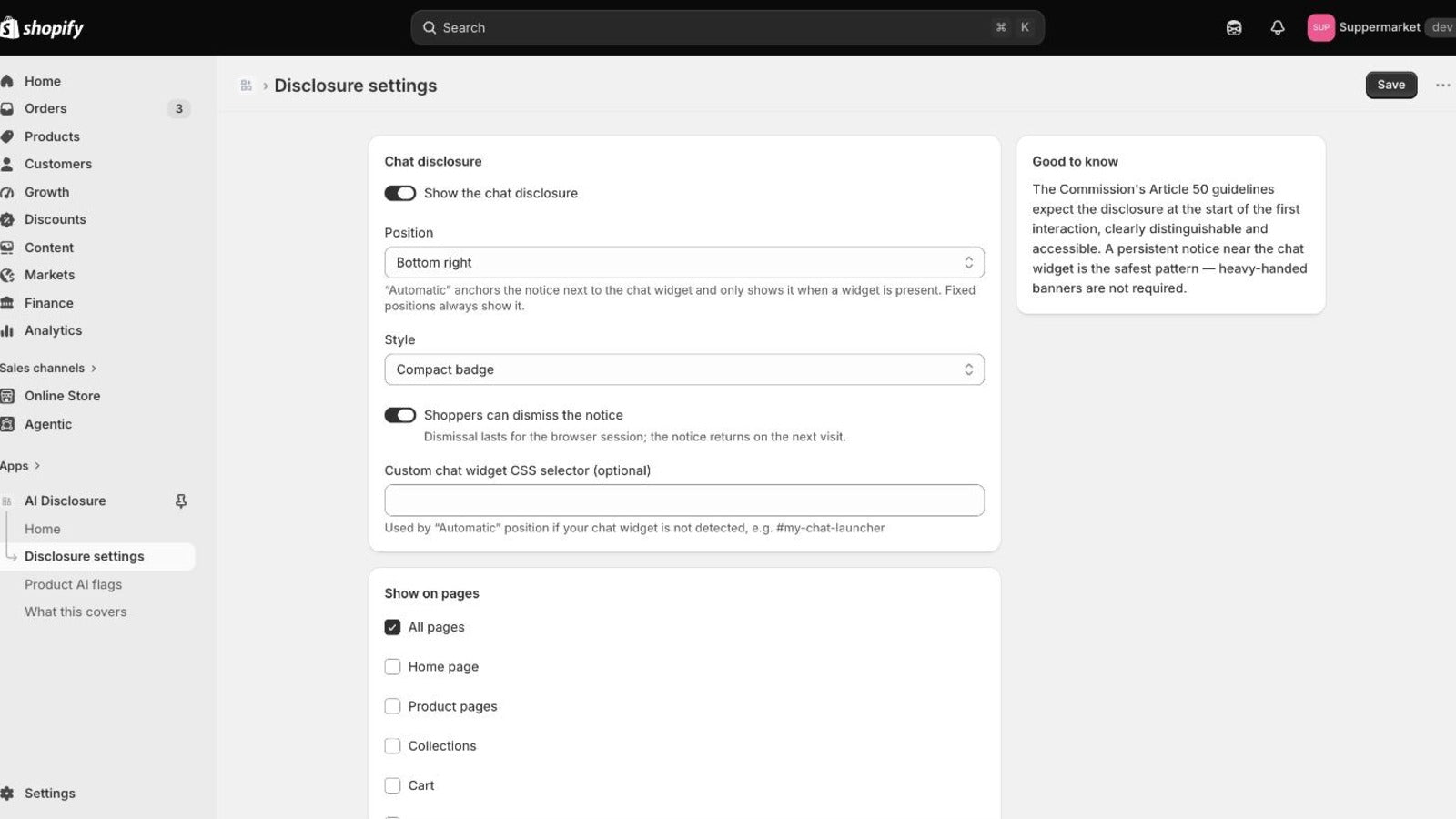Click the custom chat widget CSS selector field
1456x819 pixels.
[x=684, y=500]
